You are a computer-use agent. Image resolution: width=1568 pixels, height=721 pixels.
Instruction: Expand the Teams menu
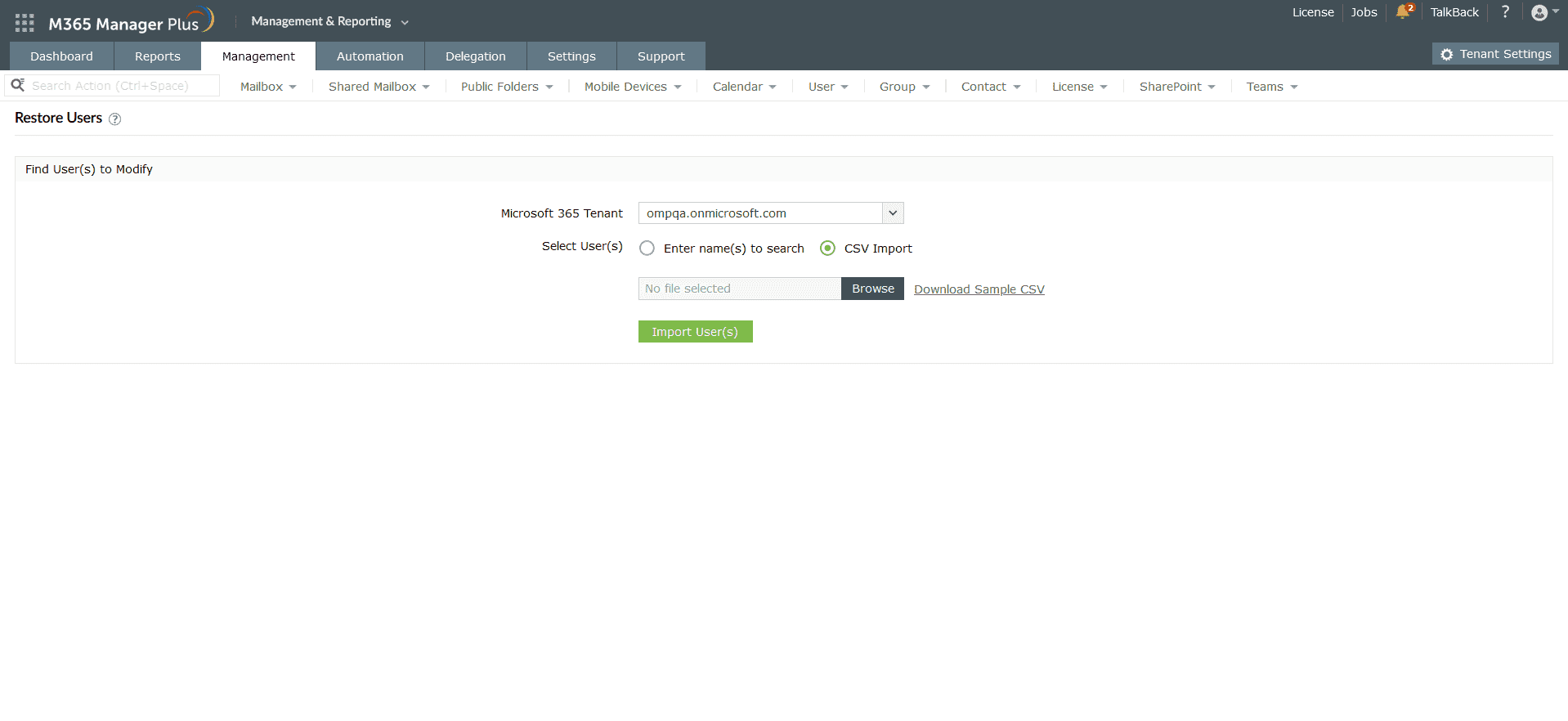1272,87
